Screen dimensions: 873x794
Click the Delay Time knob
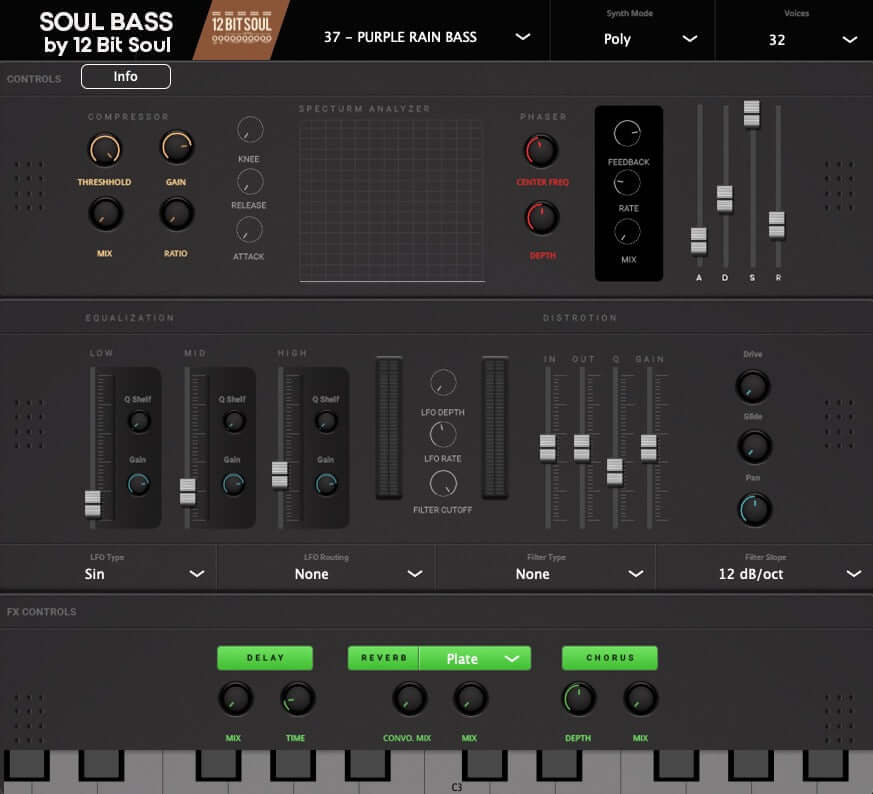click(297, 699)
